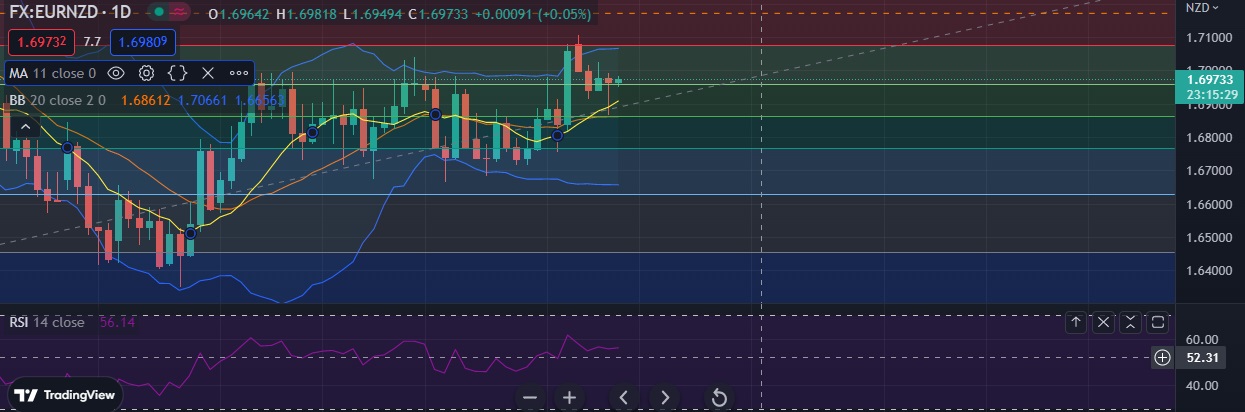Collapse the indicator legend with chevron
This screenshot has height=412, width=1245.
(x=25, y=126)
